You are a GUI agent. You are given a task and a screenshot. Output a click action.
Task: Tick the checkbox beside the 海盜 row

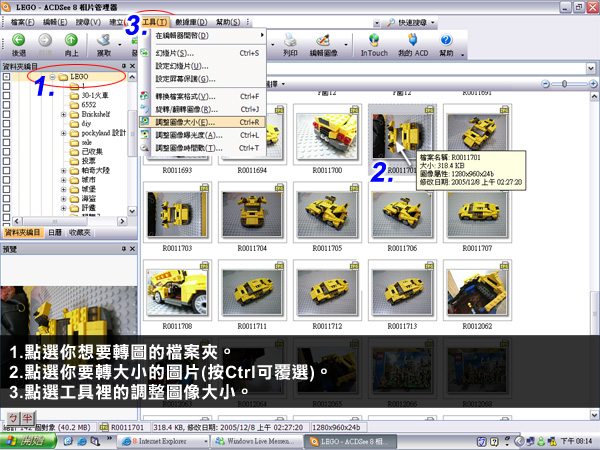[6, 199]
